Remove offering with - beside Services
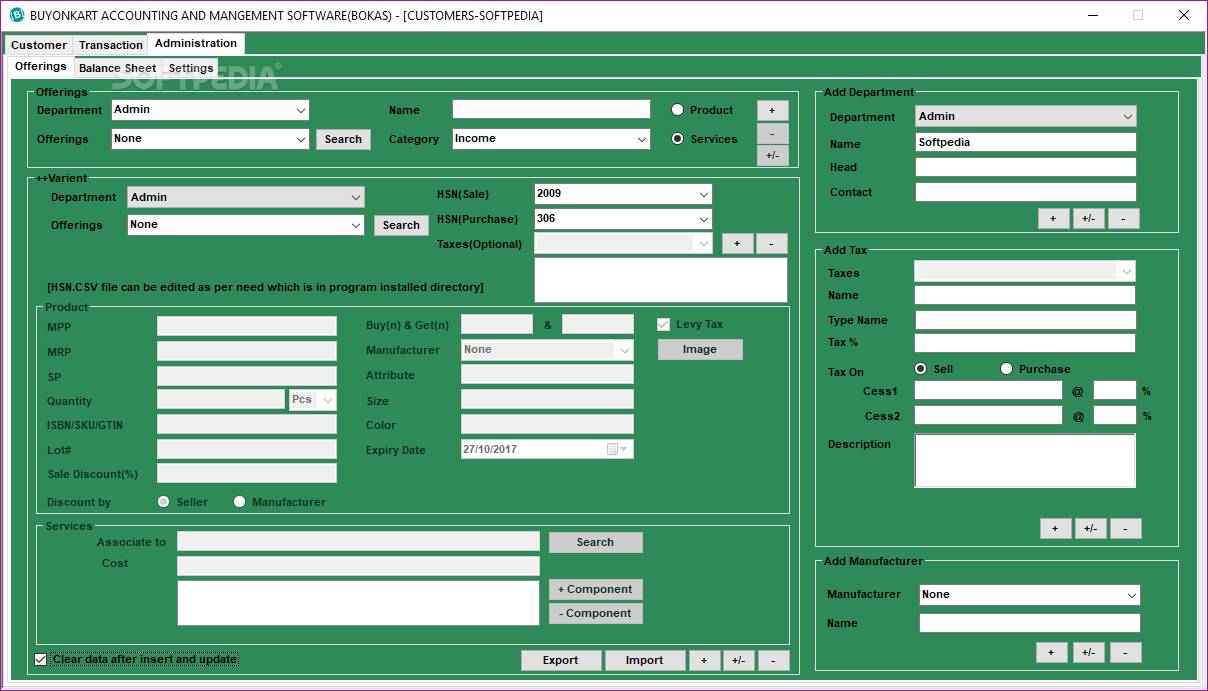The width and height of the screenshot is (1208, 691). [772, 133]
